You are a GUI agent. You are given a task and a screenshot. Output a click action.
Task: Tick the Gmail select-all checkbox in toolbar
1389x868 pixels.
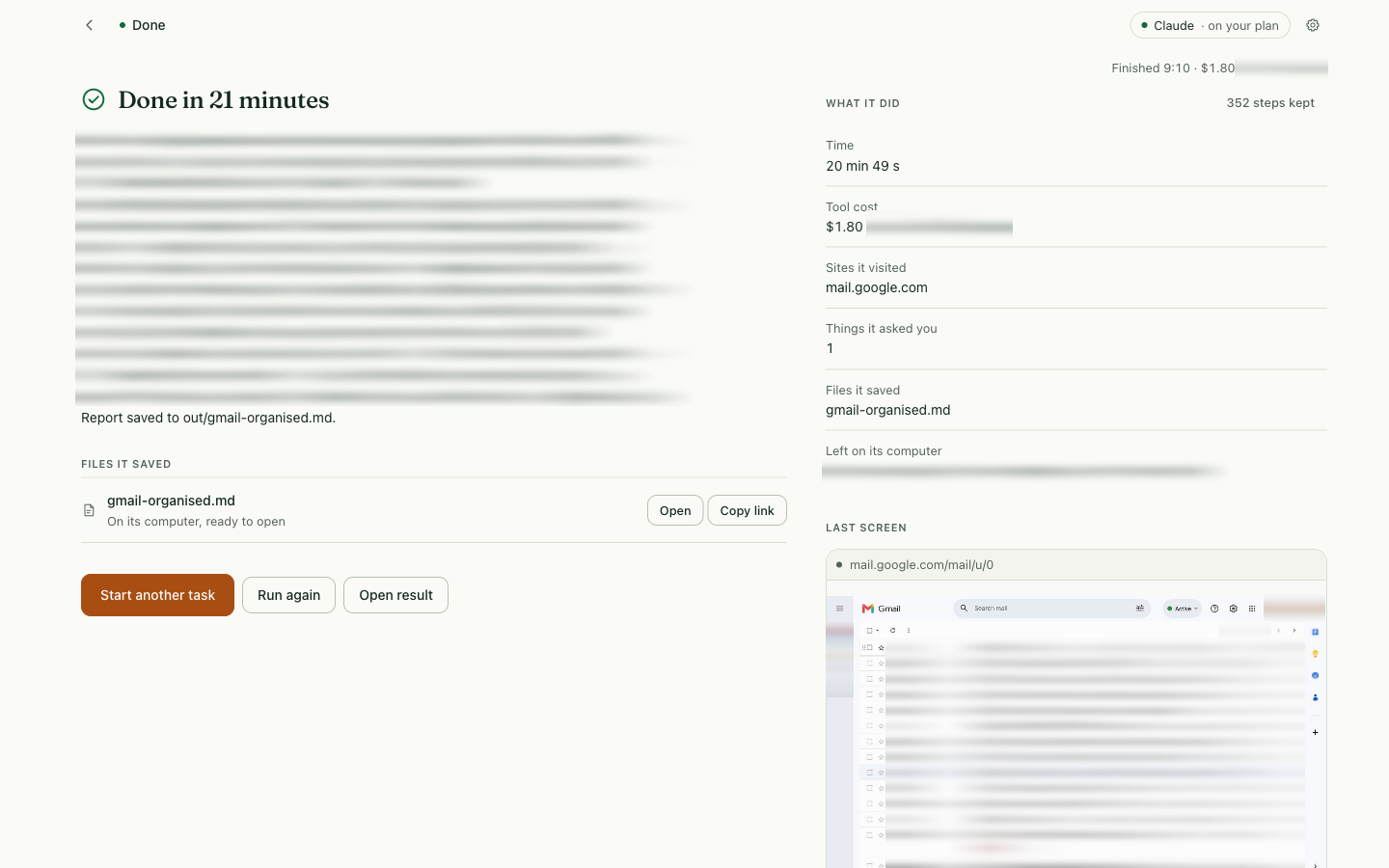[x=869, y=630]
